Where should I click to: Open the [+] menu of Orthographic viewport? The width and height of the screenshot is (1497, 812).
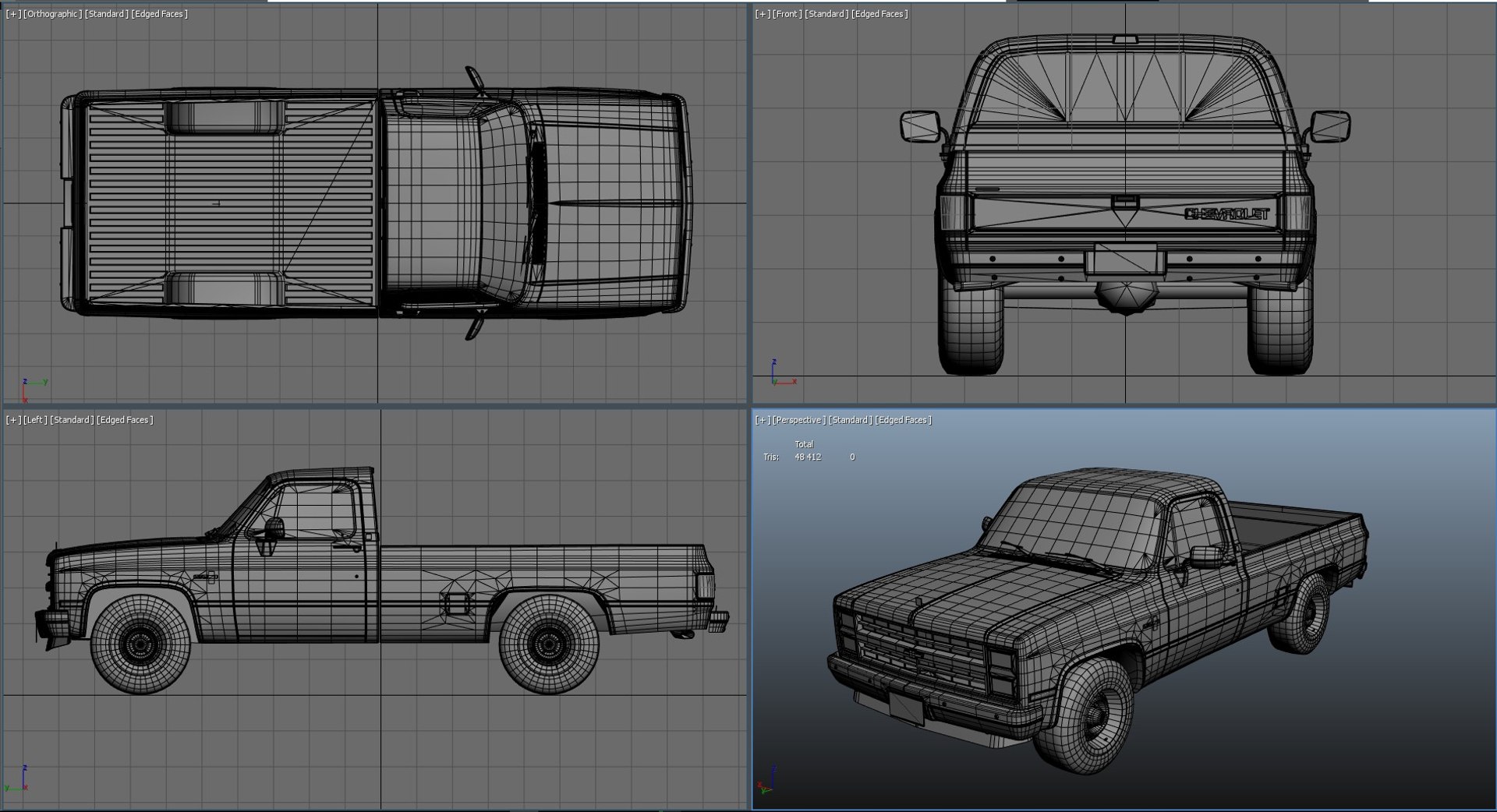tap(13, 14)
